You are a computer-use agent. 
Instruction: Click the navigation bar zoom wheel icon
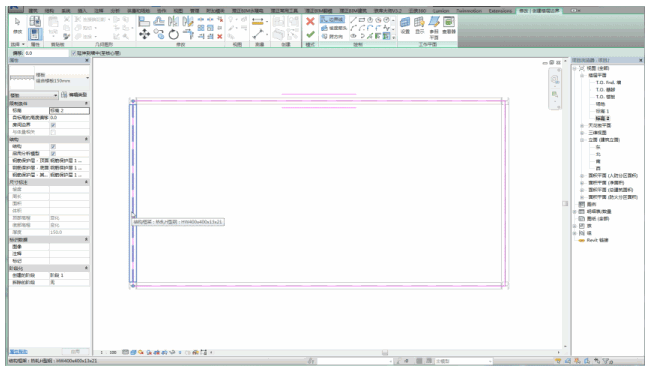point(555,79)
